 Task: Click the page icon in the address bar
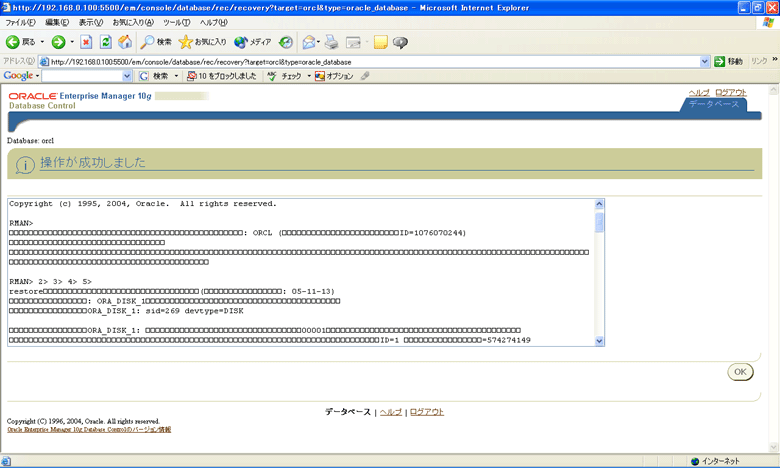pos(44,62)
